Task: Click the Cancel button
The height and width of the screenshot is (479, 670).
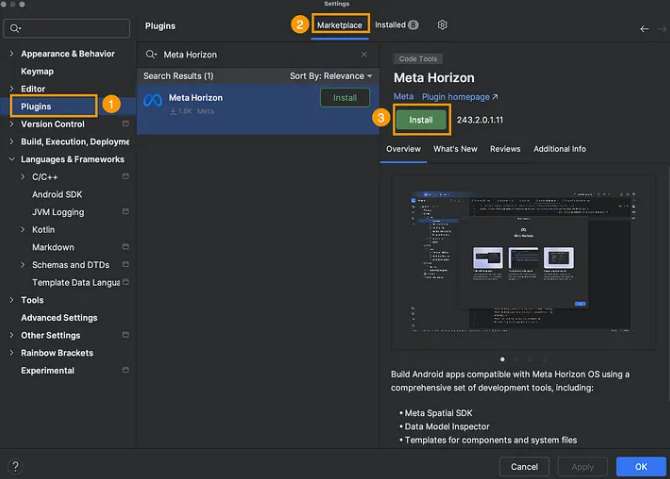Action: [524, 467]
